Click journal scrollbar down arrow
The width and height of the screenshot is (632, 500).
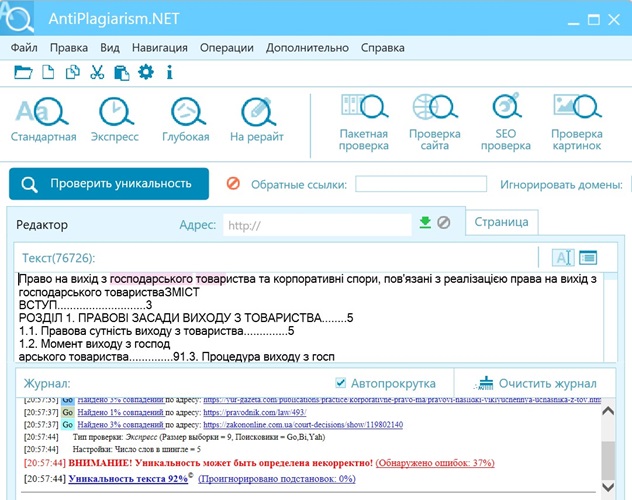click(x=607, y=487)
